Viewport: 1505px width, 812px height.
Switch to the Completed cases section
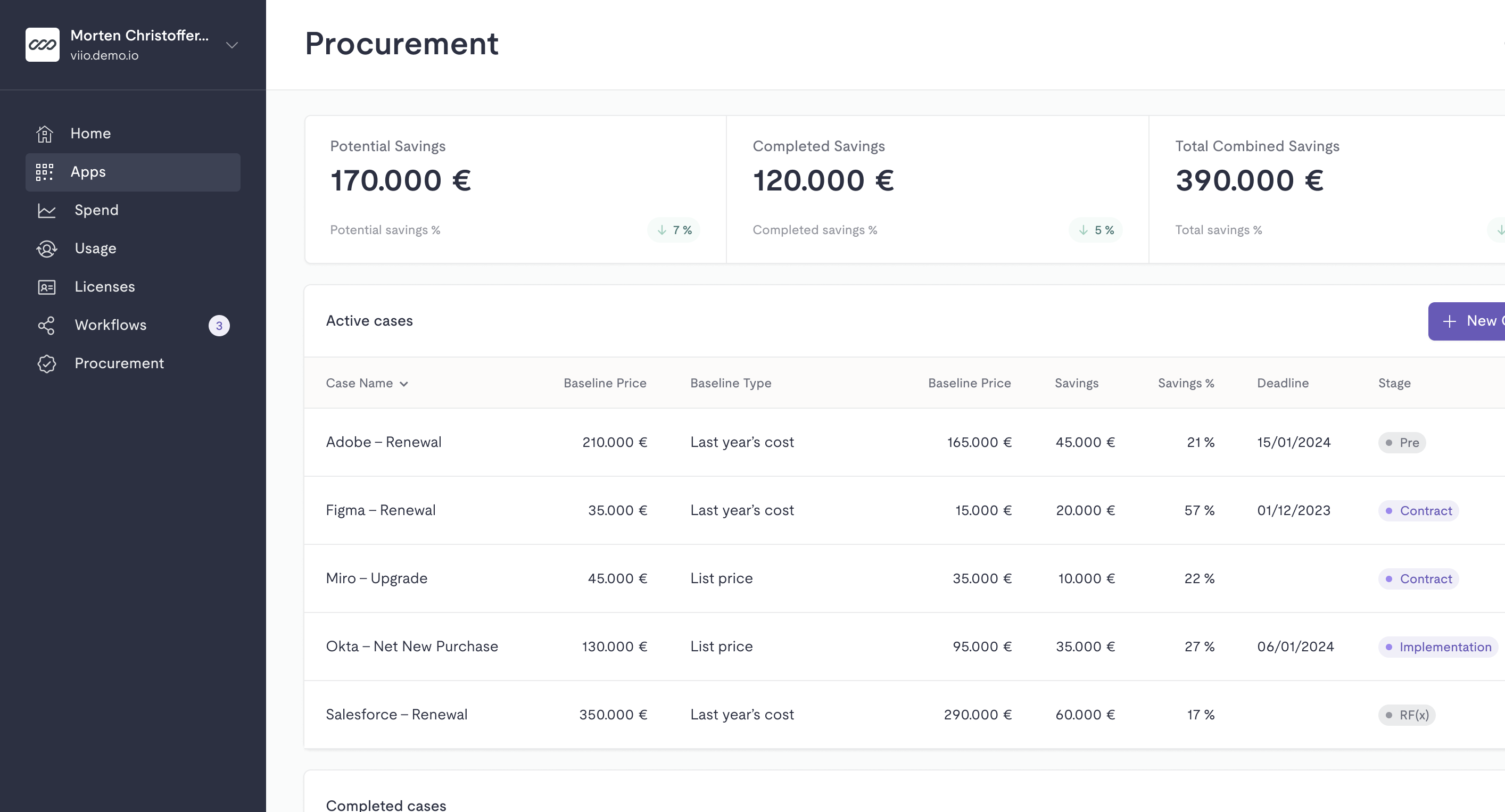386,805
